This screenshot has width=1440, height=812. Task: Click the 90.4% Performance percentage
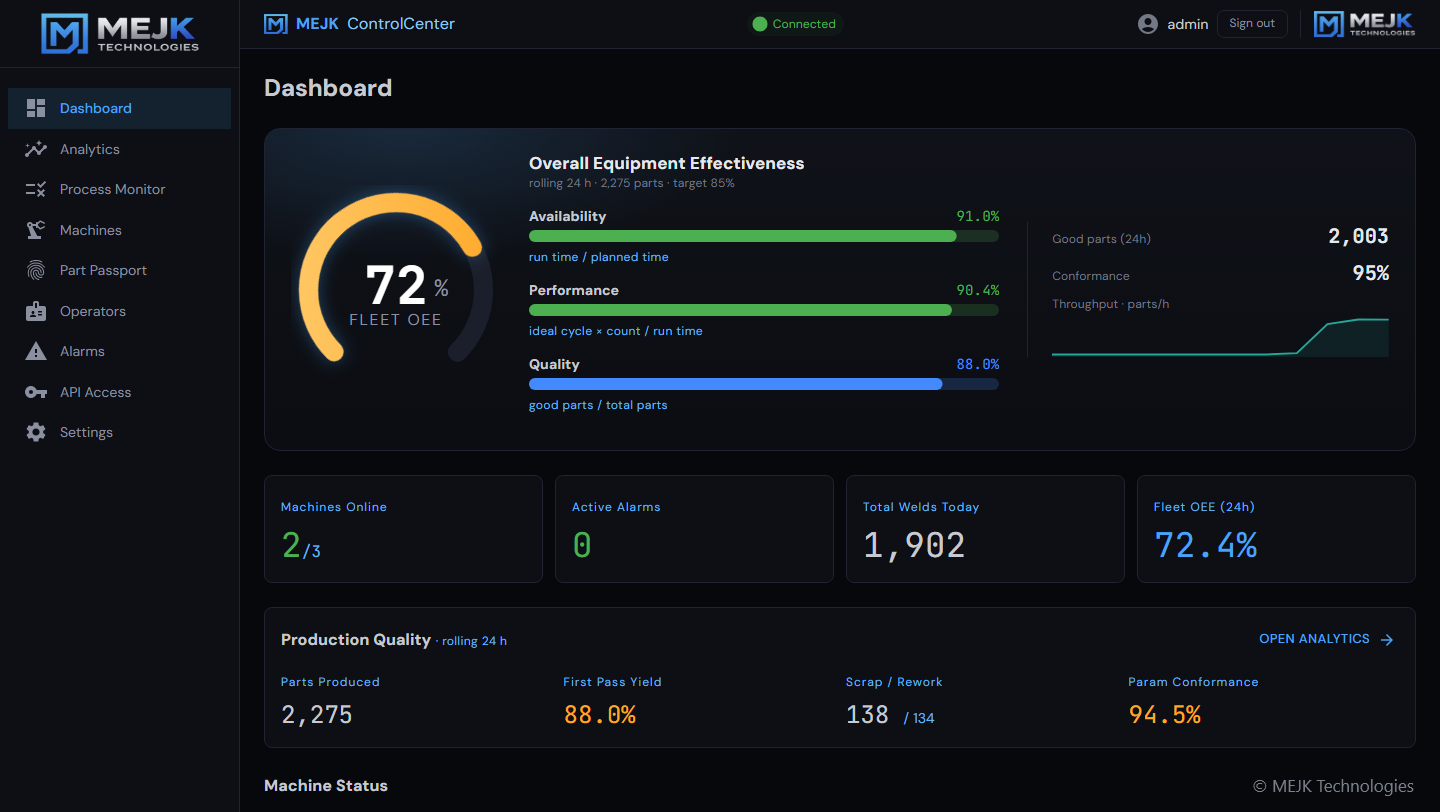click(x=977, y=290)
